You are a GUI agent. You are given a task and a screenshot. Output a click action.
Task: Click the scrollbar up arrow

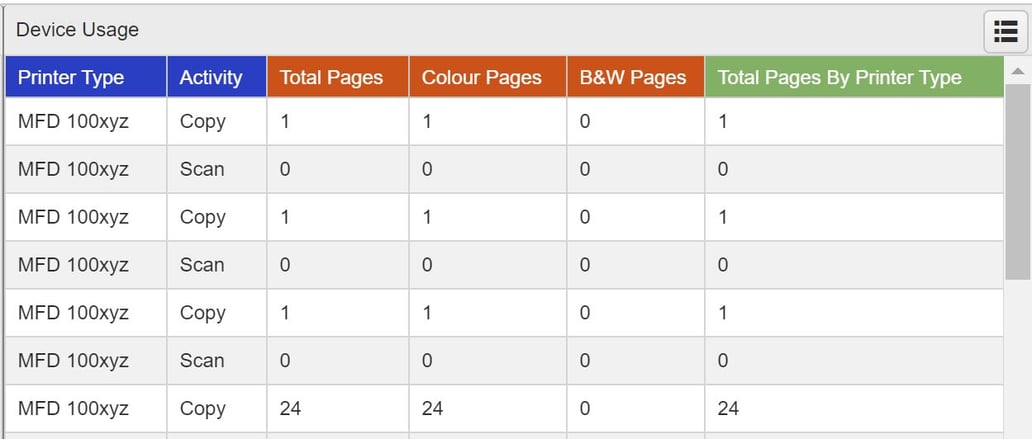click(x=1017, y=72)
